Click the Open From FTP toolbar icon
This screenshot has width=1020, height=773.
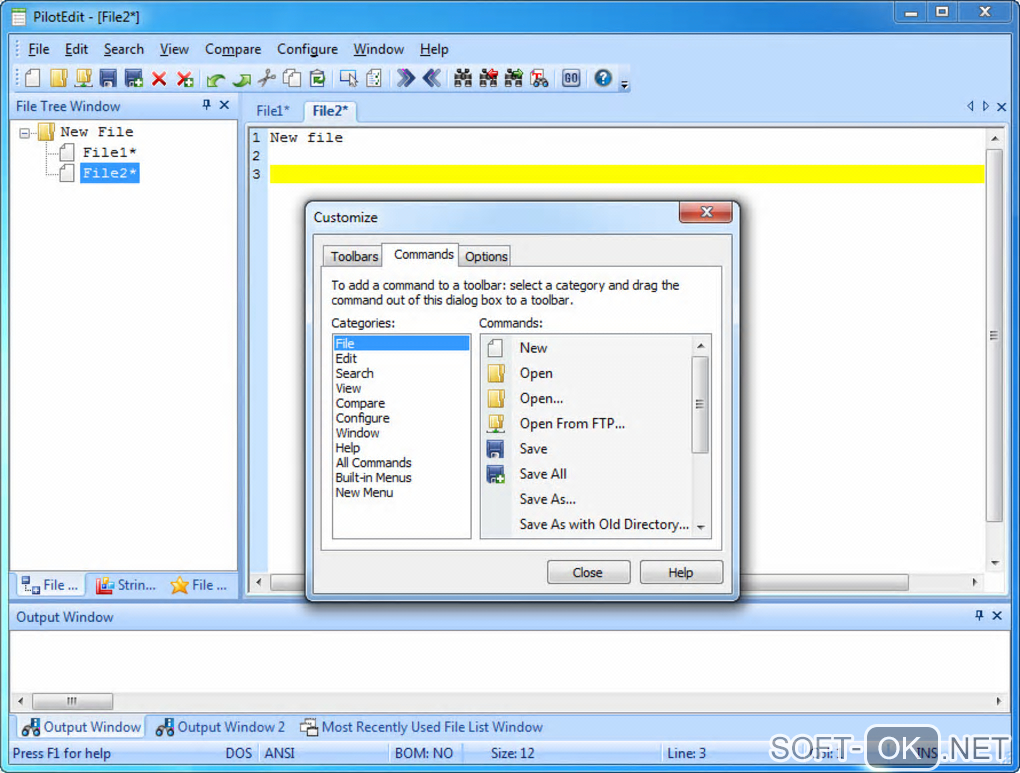(83, 79)
